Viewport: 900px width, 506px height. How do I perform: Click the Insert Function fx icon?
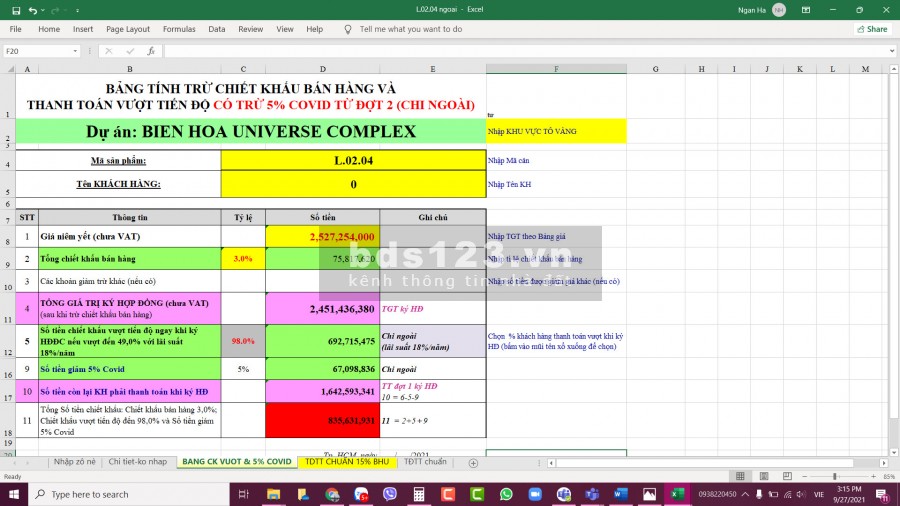(x=151, y=51)
